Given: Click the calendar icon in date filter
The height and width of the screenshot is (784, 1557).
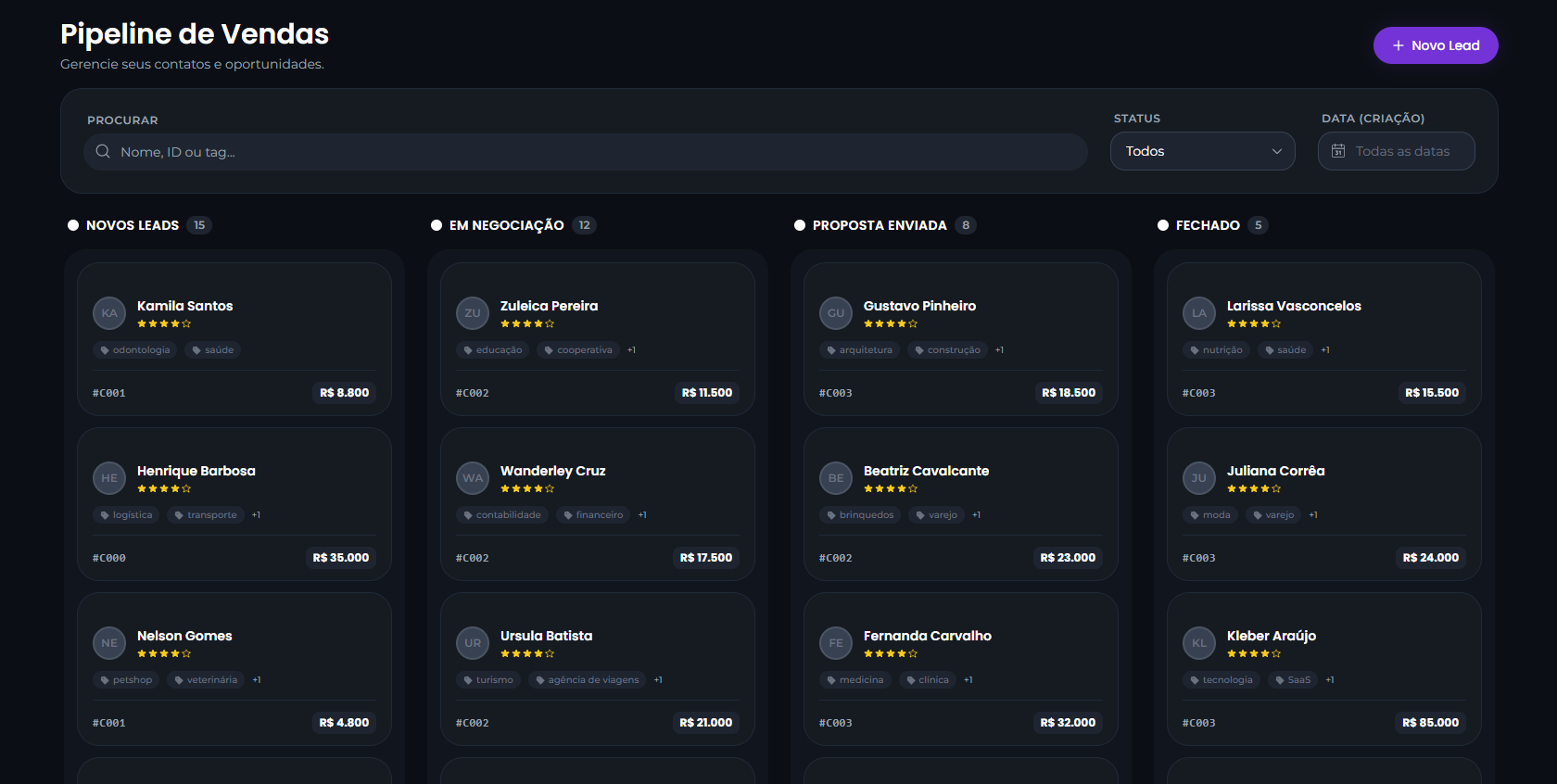Looking at the screenshot, I should click(1338, 151).
